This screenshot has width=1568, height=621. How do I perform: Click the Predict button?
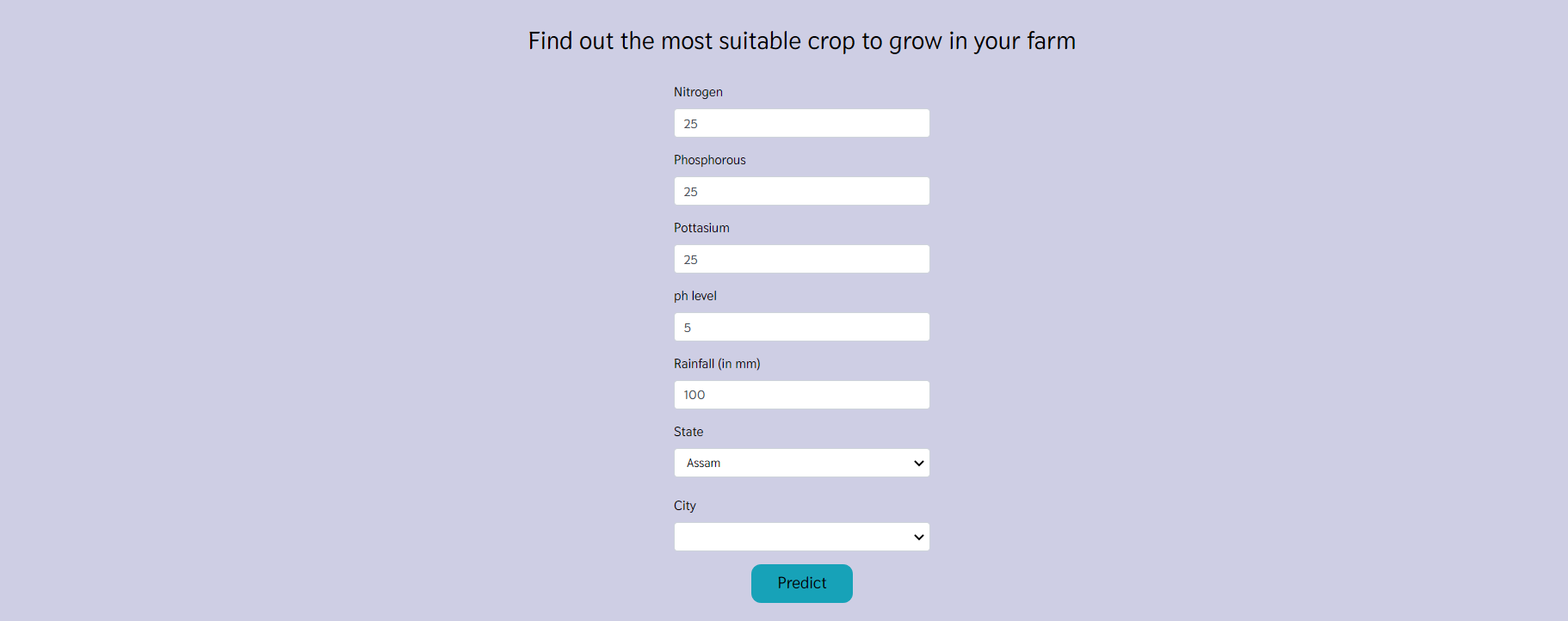(801, 582)
